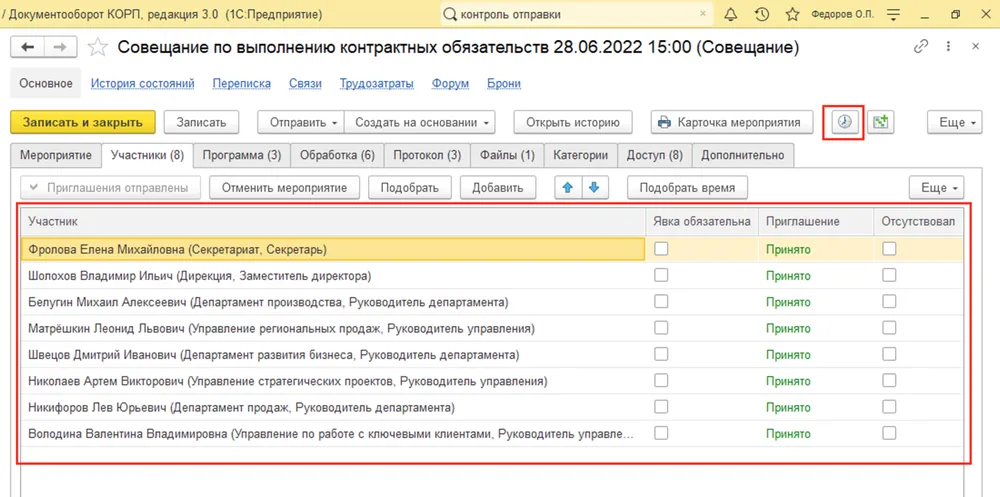Mark Фролова Елена Михайловна as absent
The height and width of the screenshot is (497, 1000).
(889, 249)
